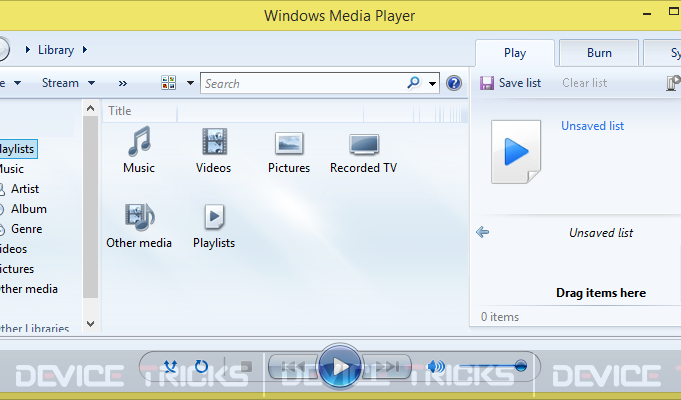Select Artist in the navigation tree
This screenshot has height=400, width=681.
click(25, 189)
